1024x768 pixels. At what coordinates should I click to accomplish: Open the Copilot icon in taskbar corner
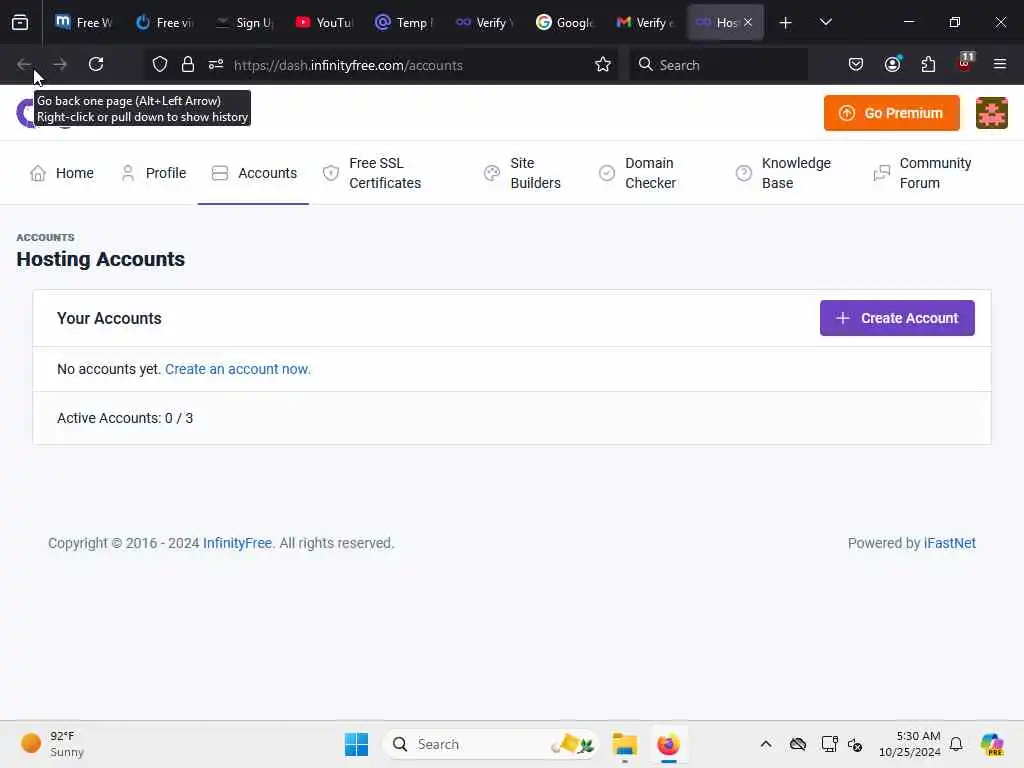(x=992, y=744)
